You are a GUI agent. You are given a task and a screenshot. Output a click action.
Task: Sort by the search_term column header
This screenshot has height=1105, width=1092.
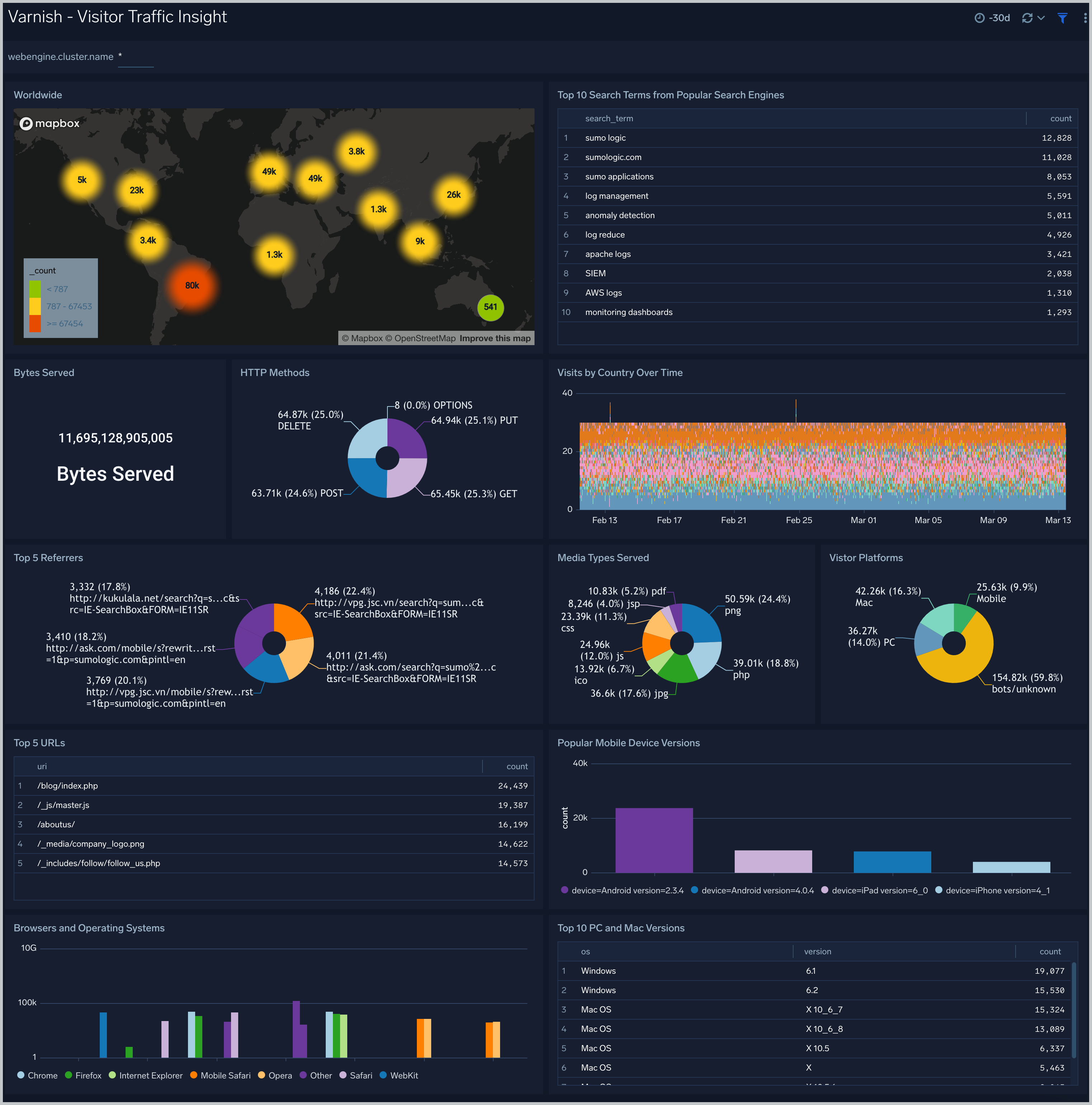point(609,118)
